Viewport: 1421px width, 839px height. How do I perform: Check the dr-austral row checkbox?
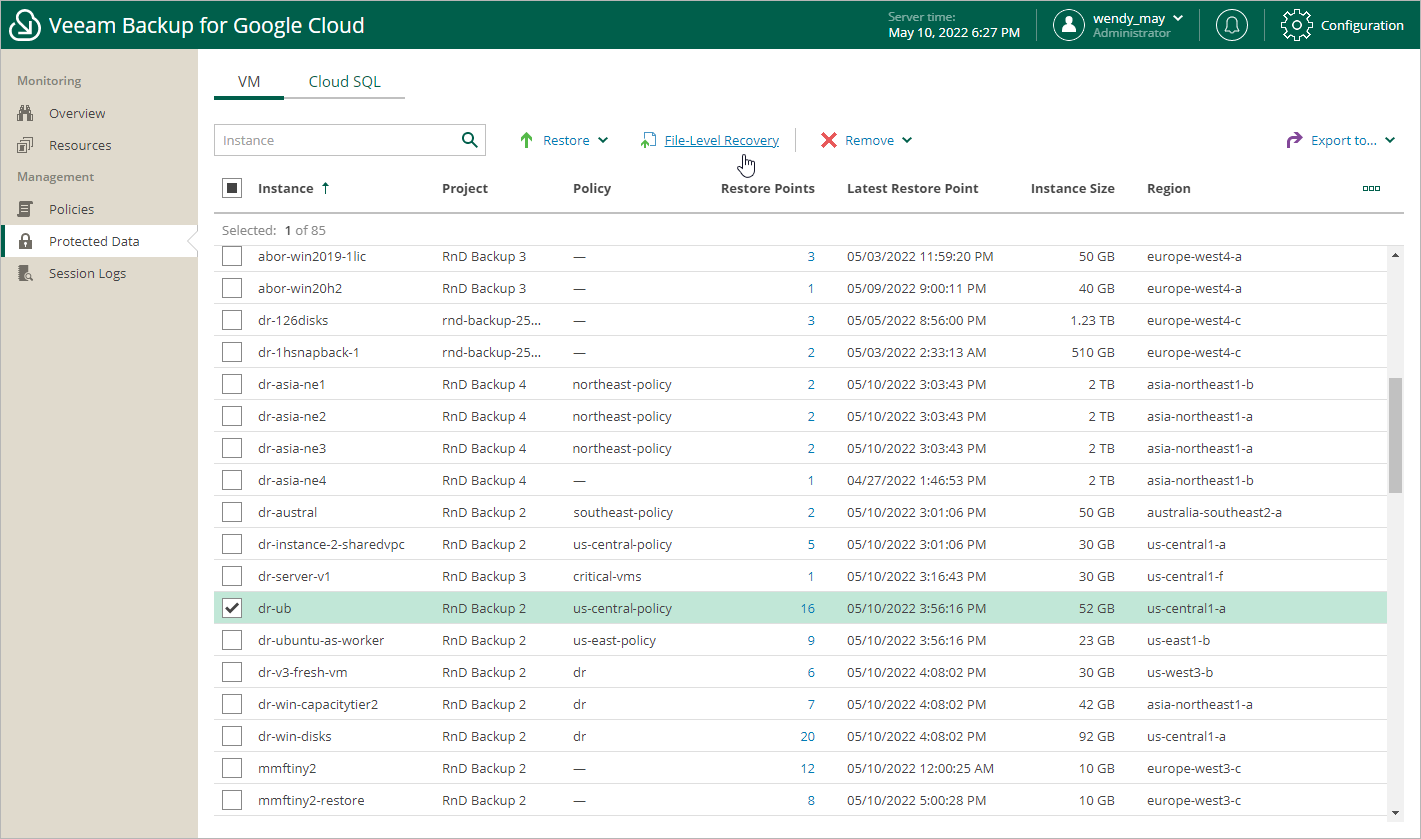coord(232,513)
